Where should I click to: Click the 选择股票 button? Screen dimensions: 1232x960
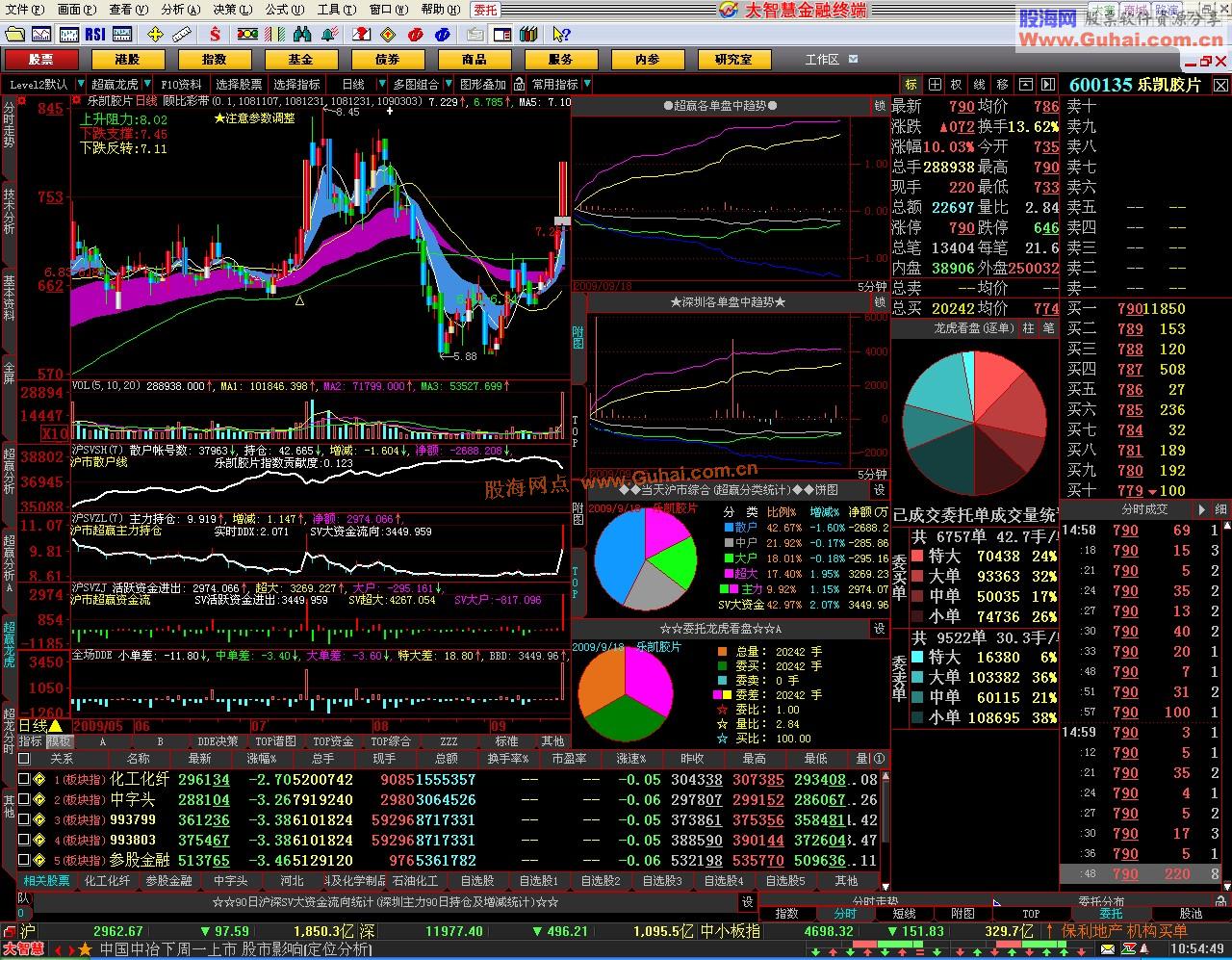click(239, 85)
